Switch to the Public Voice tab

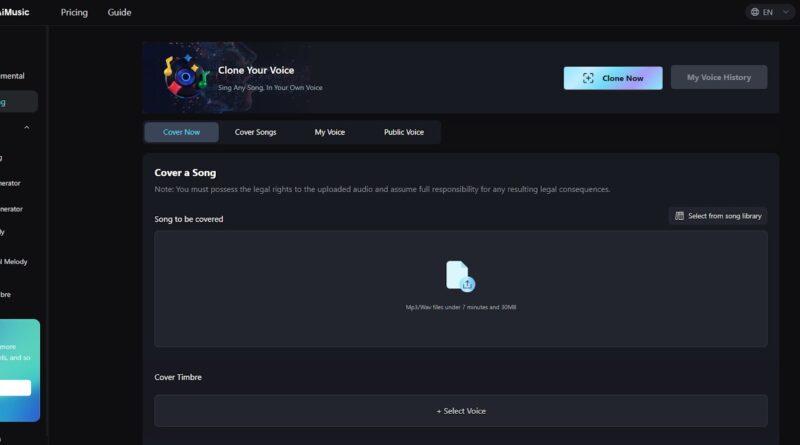click(404, 132)
